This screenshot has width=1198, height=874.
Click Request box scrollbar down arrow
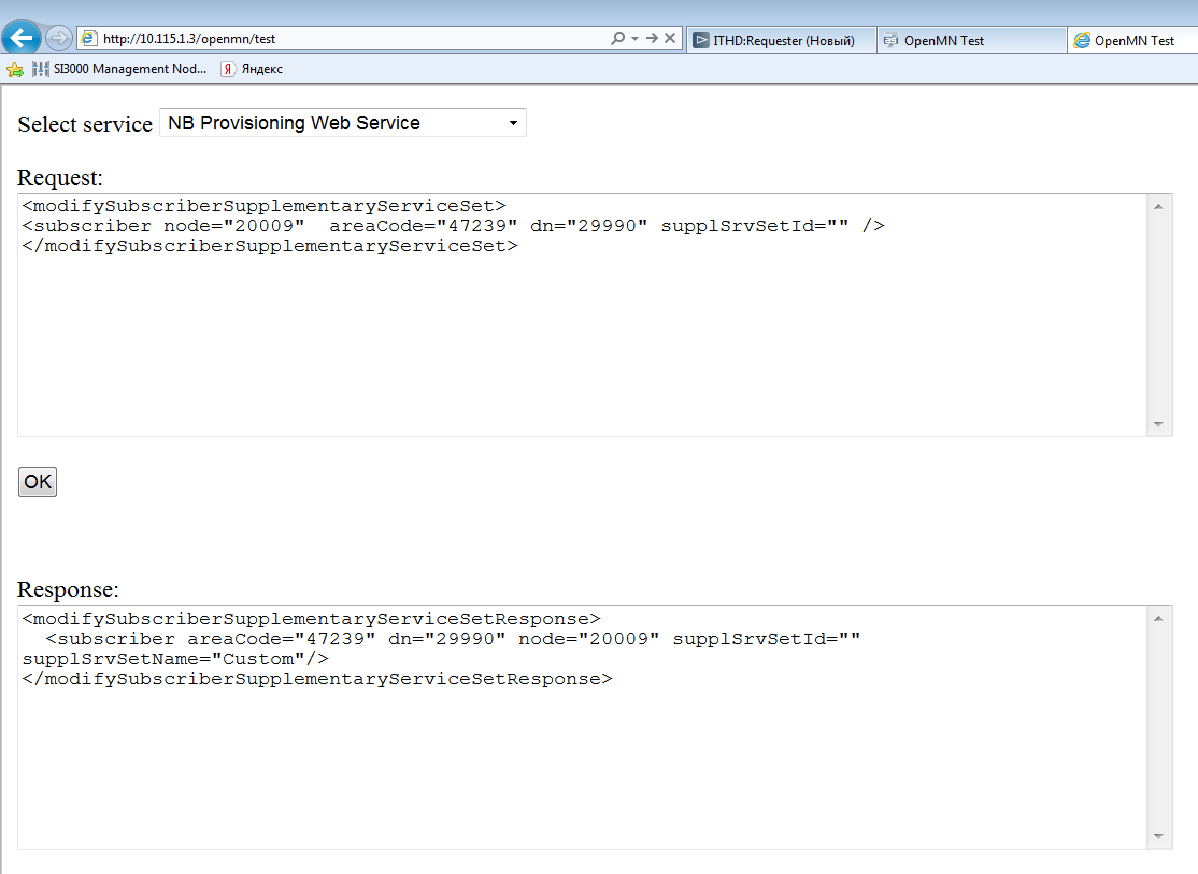pyautogui.click(x=1158, y=424)
